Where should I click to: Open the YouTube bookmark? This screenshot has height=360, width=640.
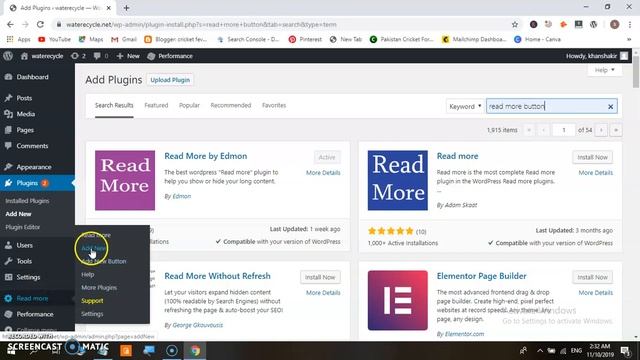click(54, 39)
